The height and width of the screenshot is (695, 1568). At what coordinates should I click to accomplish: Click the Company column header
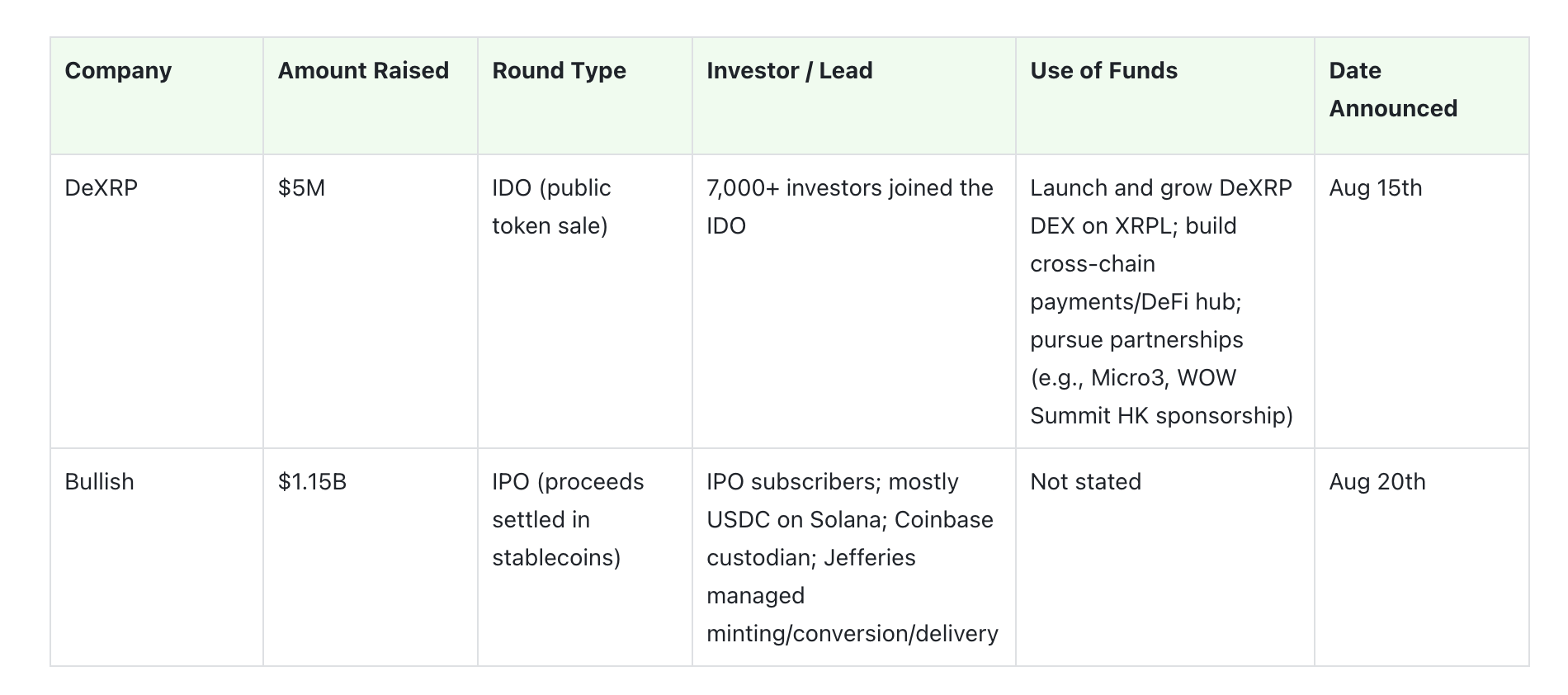(x=118, y=71)
